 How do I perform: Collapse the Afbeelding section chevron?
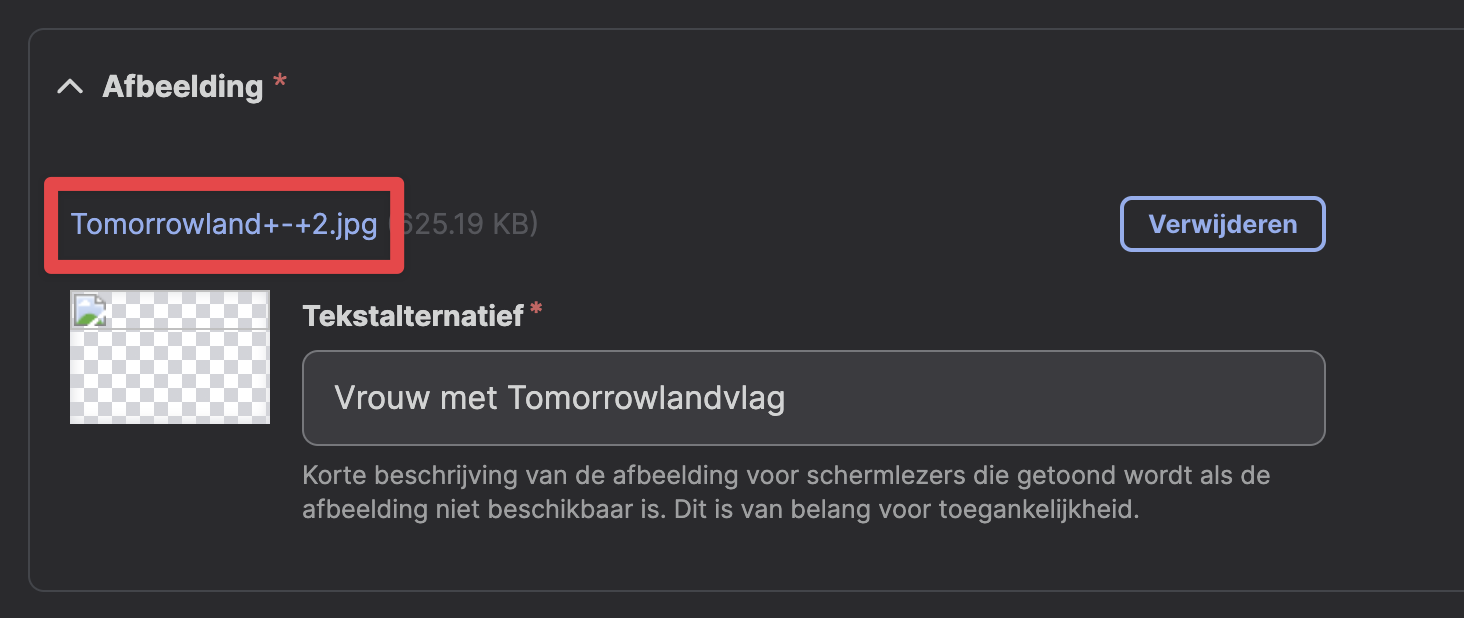70,86
